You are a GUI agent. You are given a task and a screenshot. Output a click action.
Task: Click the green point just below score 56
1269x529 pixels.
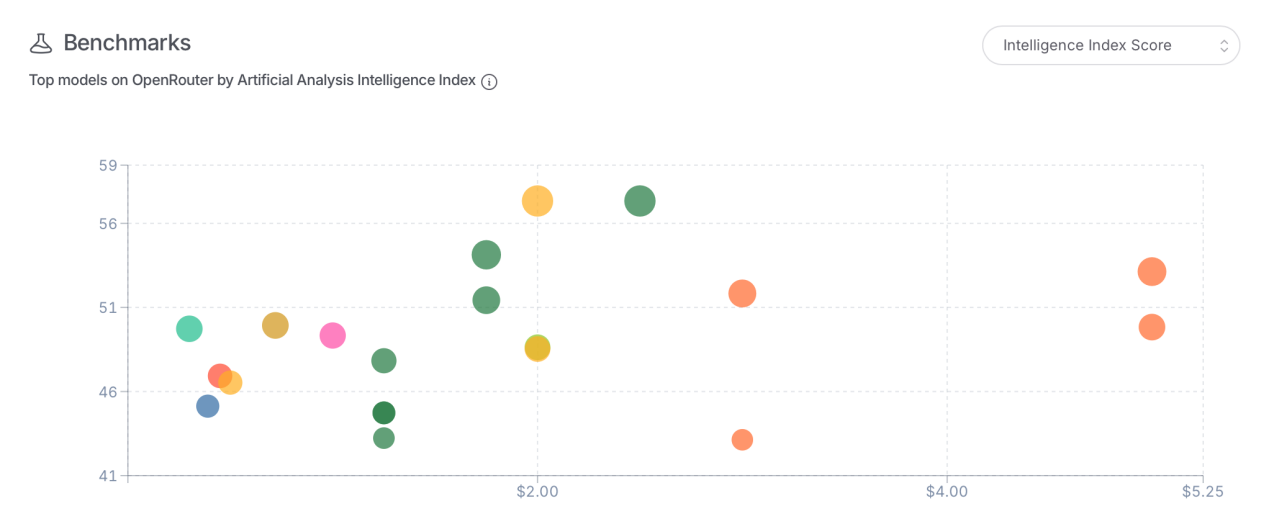coord(486,255)
